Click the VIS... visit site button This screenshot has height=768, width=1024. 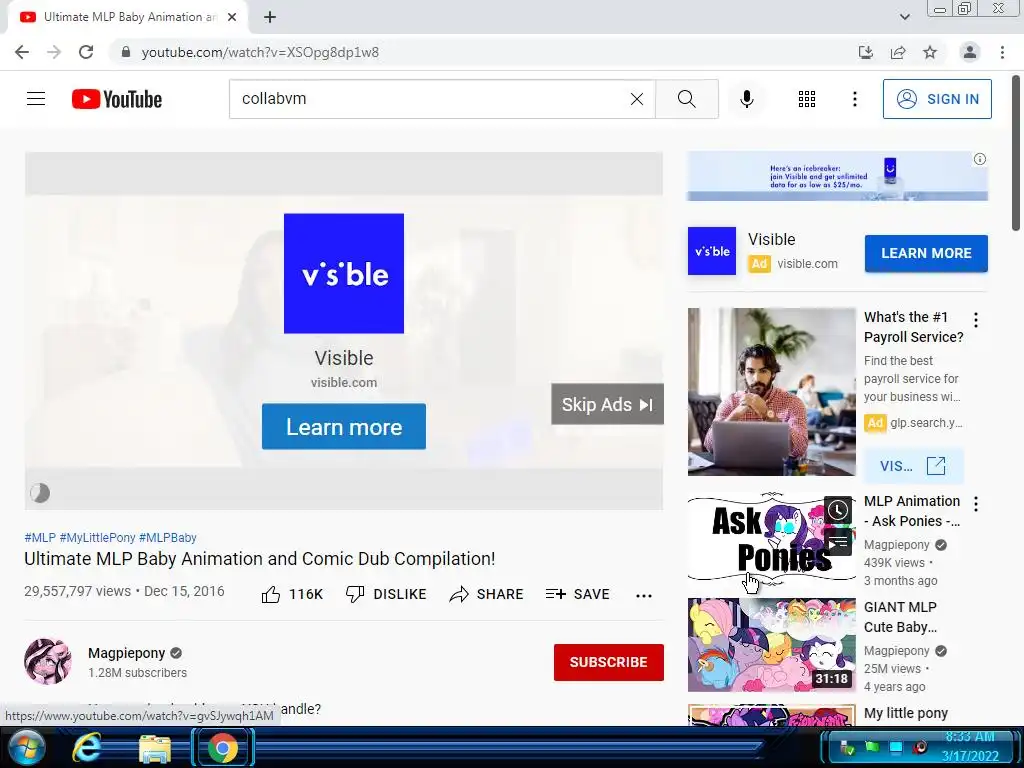(x=913, y=466)
